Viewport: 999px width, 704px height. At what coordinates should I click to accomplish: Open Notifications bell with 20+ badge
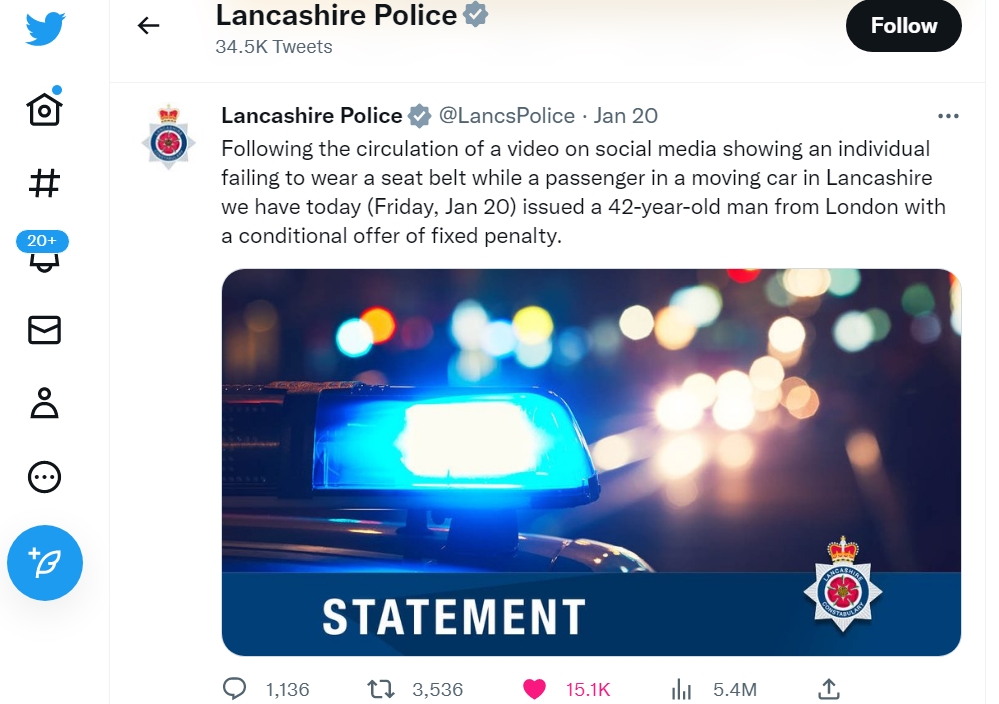(x=43, y=251)
